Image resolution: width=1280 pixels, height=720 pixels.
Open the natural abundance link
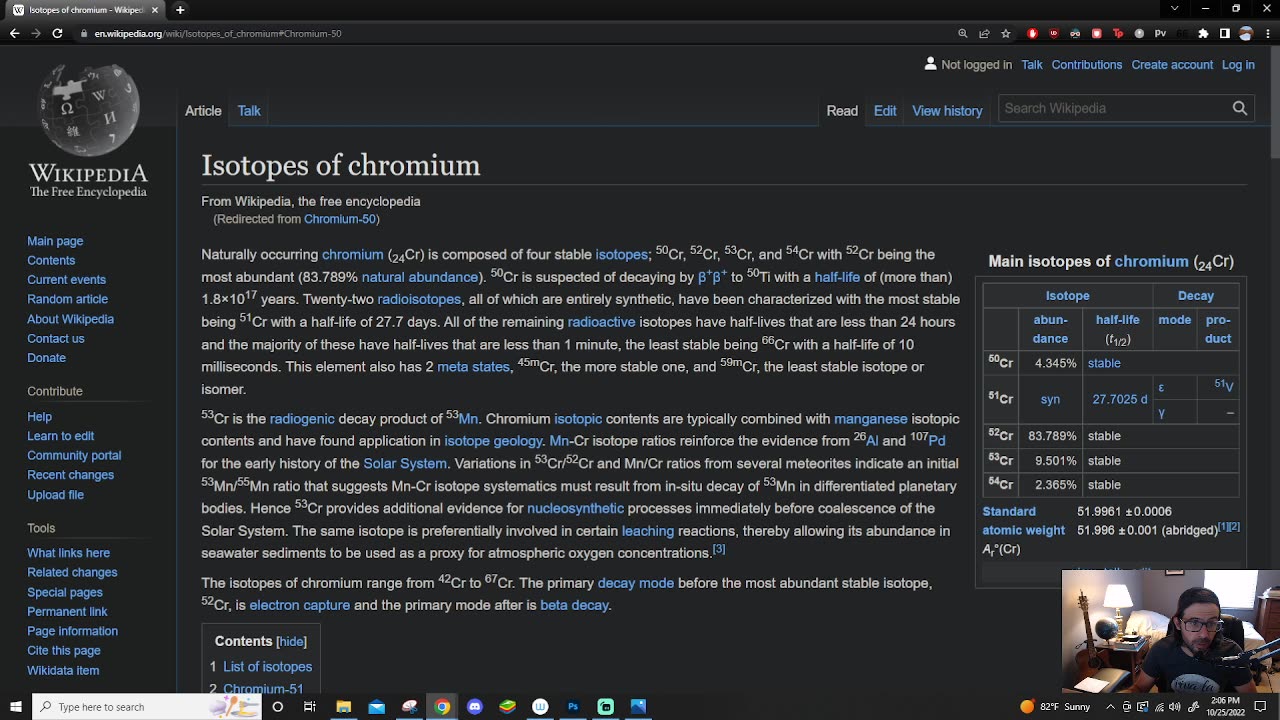pos(420,277)
